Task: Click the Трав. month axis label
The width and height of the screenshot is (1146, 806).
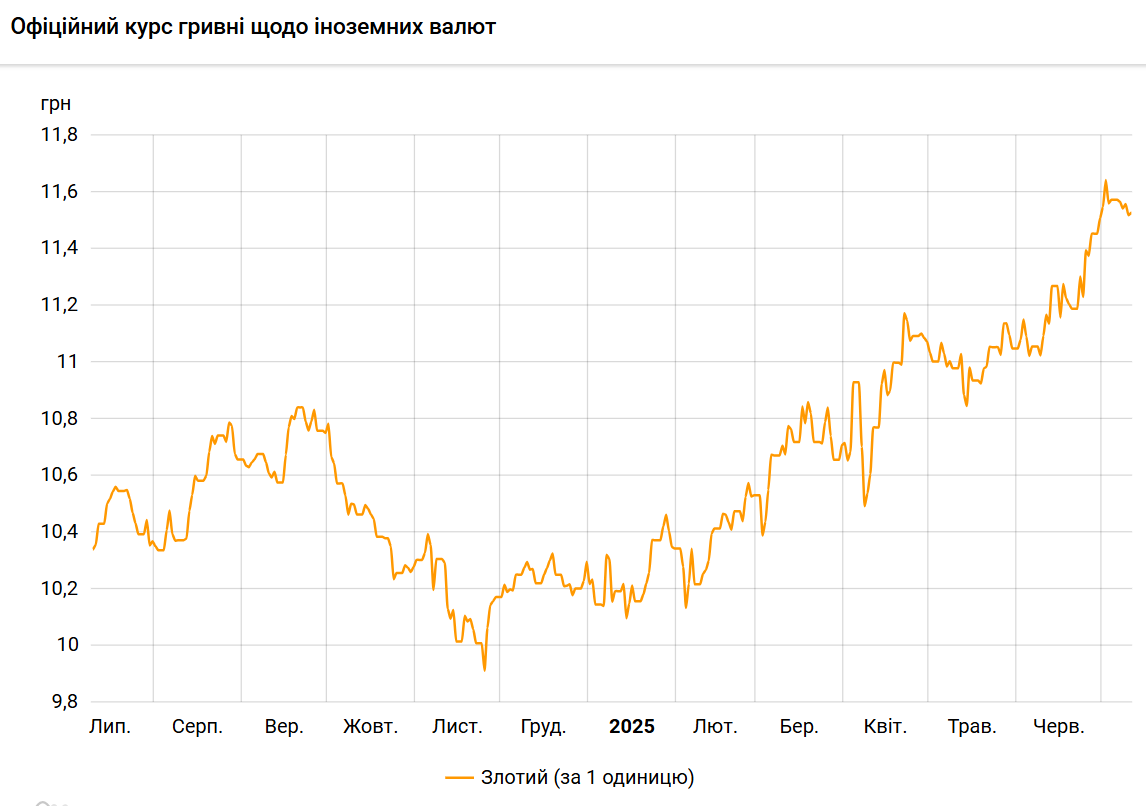Action: tap(972, 727)
